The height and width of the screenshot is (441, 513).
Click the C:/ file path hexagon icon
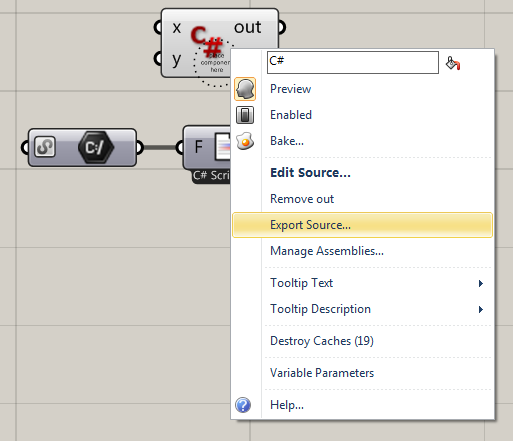coord(96,147)
